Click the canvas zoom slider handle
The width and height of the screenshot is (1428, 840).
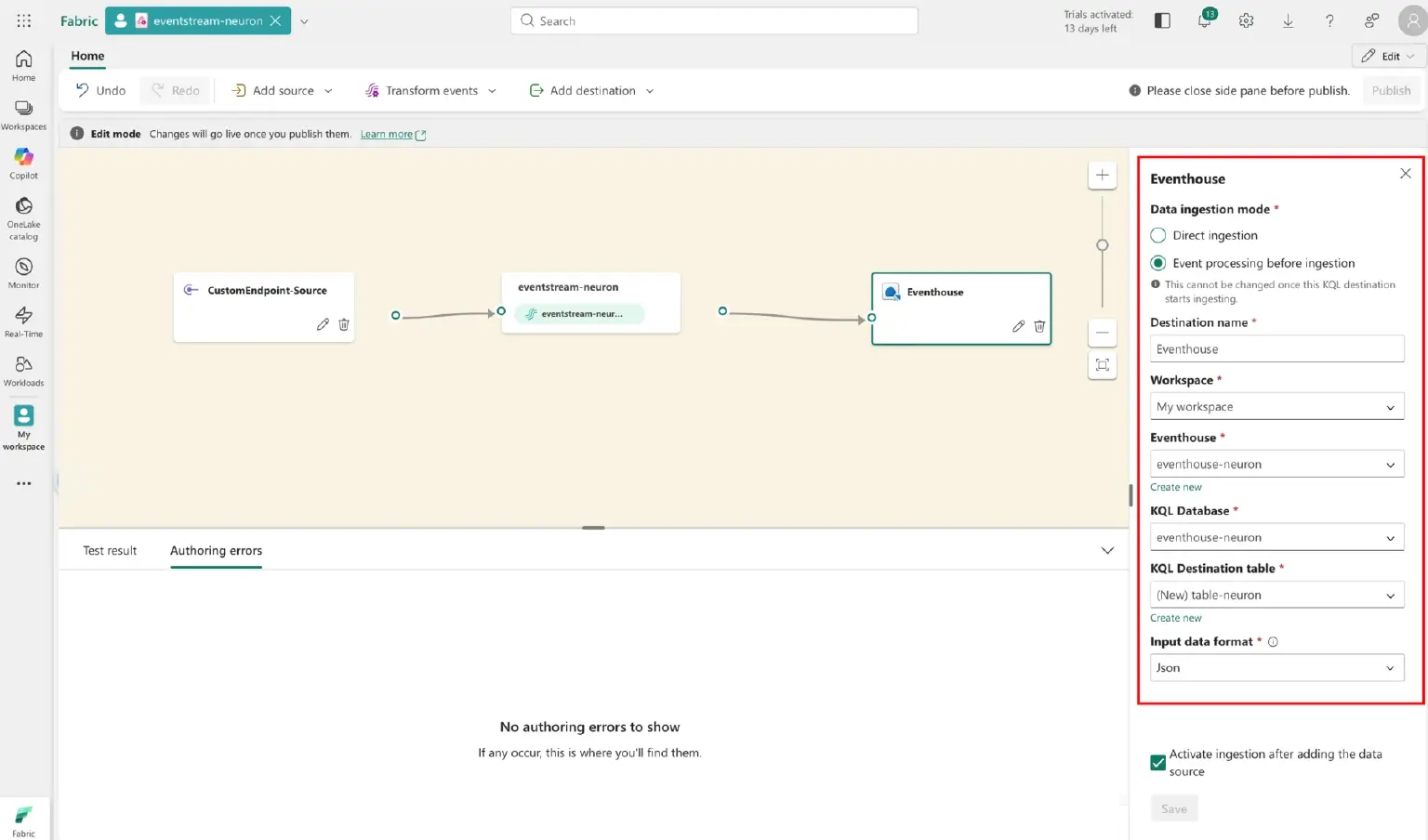[1103, 245]
